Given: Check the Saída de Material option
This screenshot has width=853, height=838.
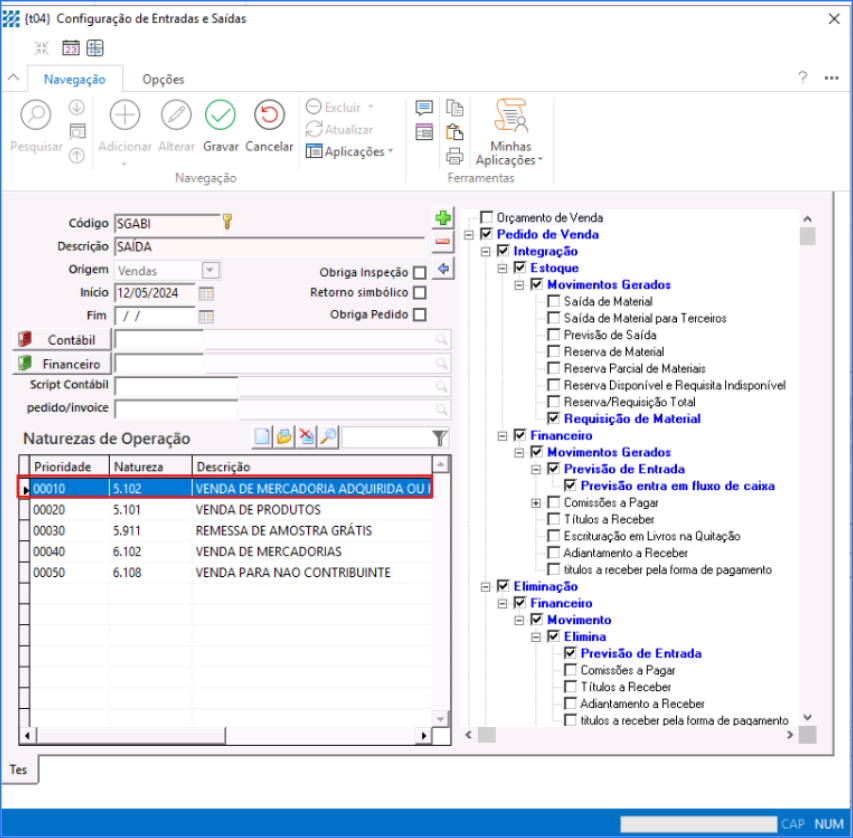Looking at the screenshot, I should (554, 302).
